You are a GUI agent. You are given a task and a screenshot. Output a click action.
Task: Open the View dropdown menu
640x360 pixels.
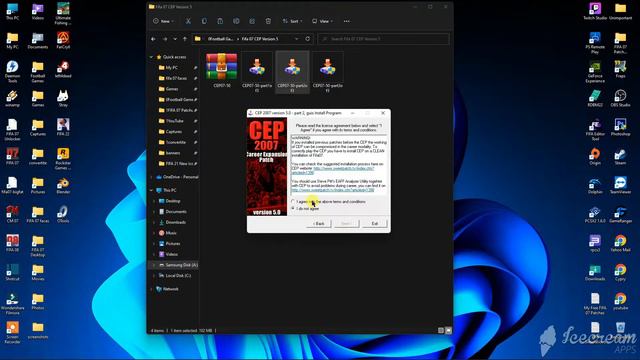(x=322, y=21)
